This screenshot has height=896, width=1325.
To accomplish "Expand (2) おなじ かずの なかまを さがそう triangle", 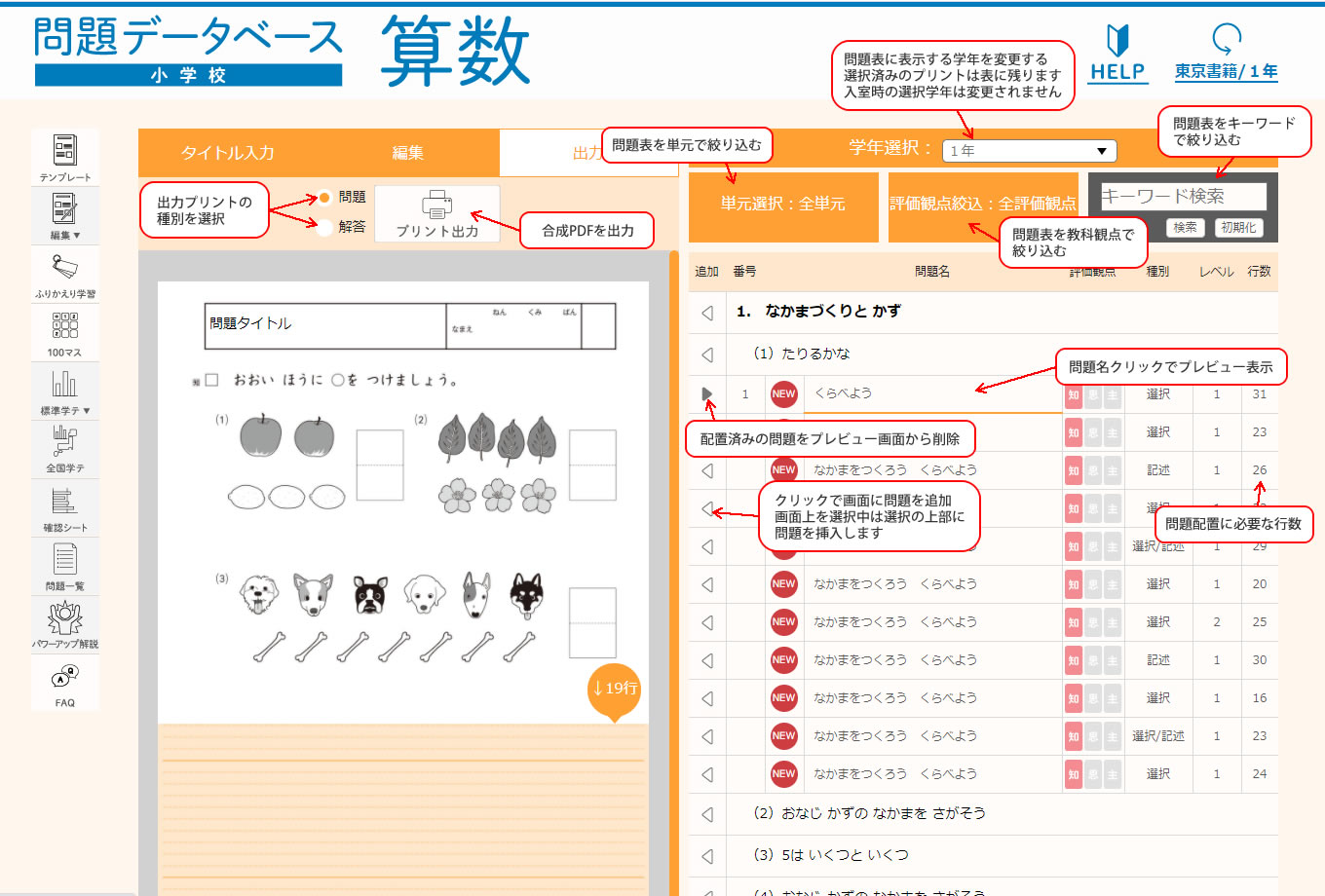I will (x=707, y=814).
